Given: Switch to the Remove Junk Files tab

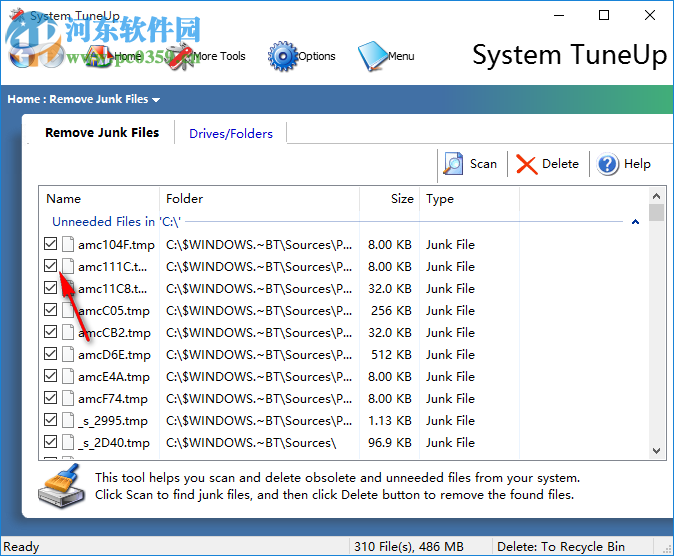Looking at the screenshot, I should (102, 132).
